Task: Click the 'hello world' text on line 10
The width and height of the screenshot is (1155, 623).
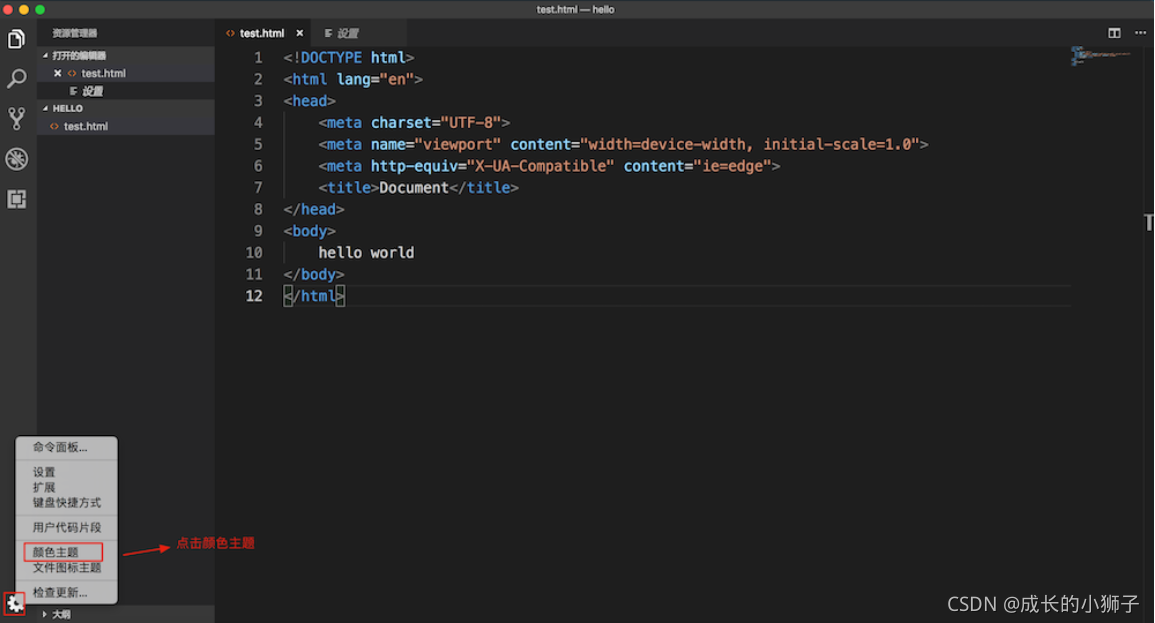Action: tap(366, 253)
